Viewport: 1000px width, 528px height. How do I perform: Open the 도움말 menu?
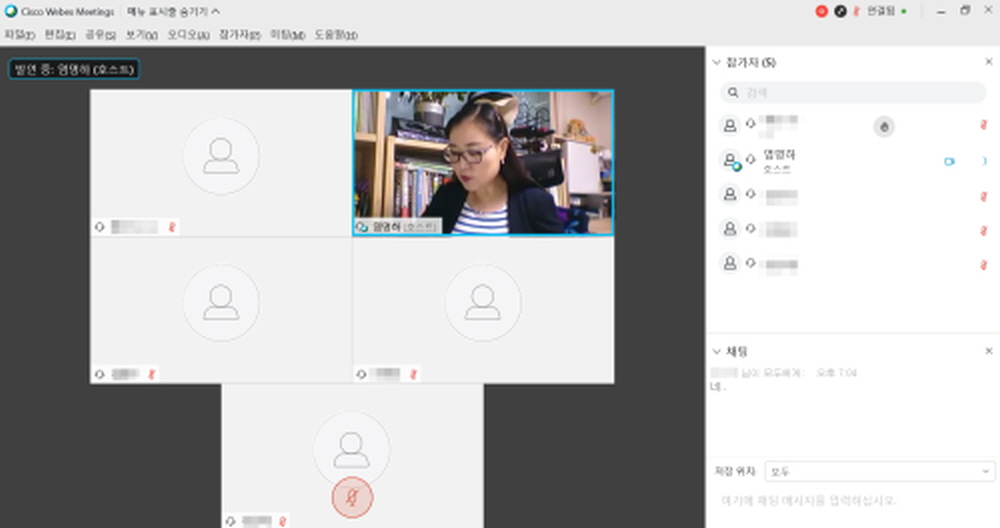(336, 34)
